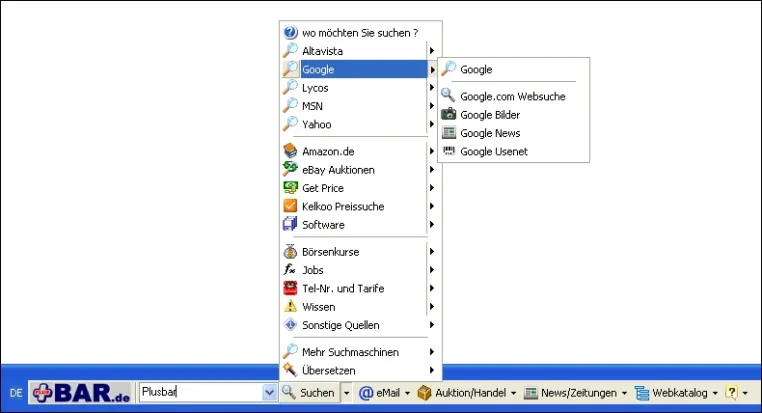Click the eBay Auktionen icon
The width and height of the screenshot is (762, 413).
290,169
